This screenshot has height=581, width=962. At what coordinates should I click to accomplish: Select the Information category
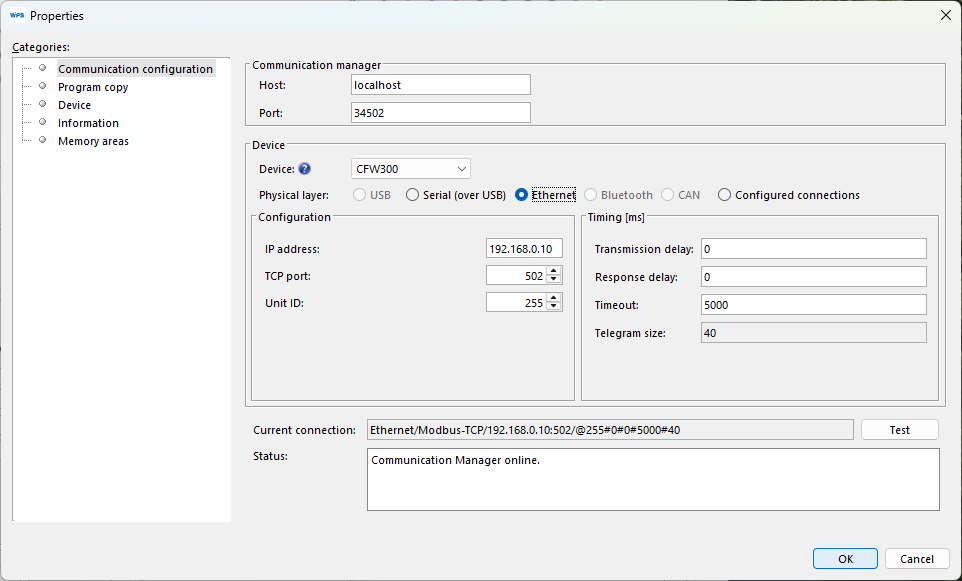(88, 122)
